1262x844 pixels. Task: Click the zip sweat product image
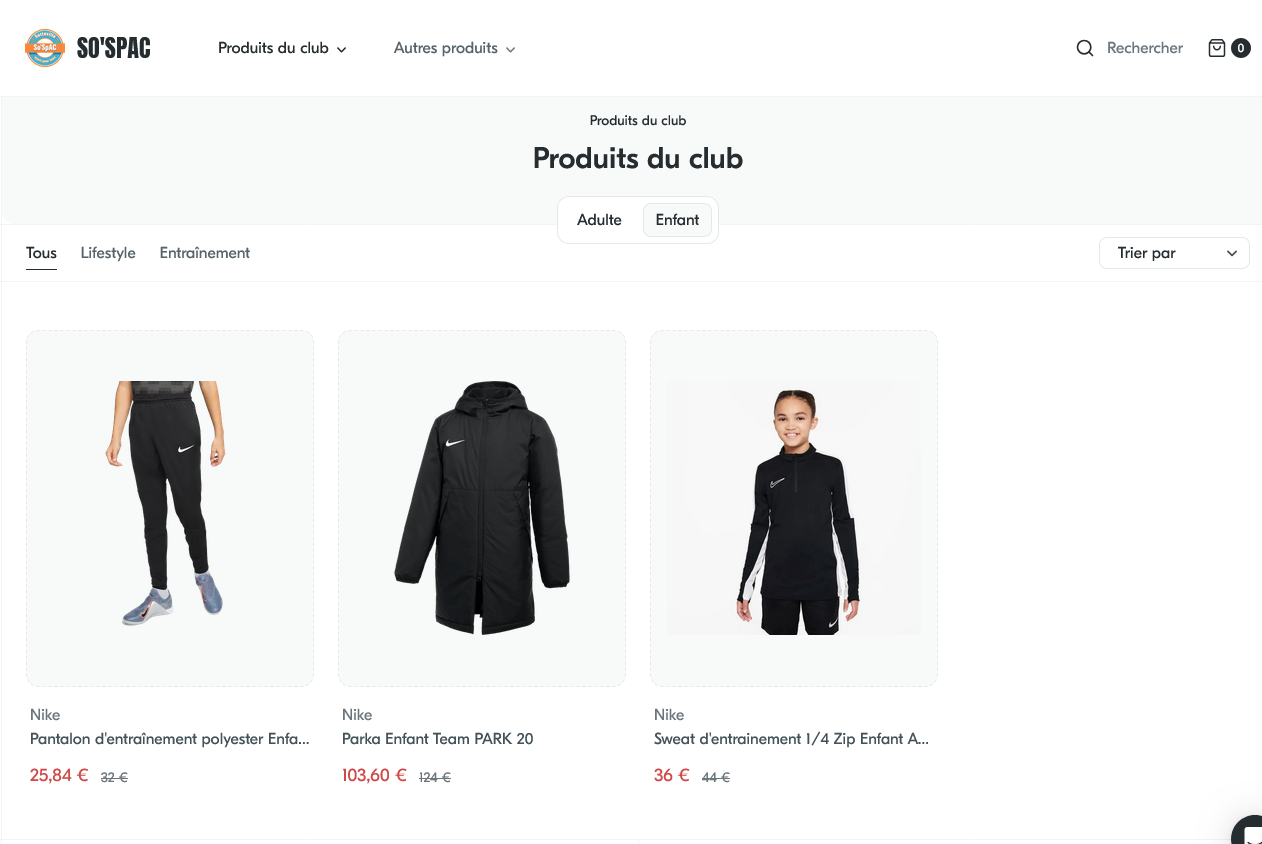[794, 508]
